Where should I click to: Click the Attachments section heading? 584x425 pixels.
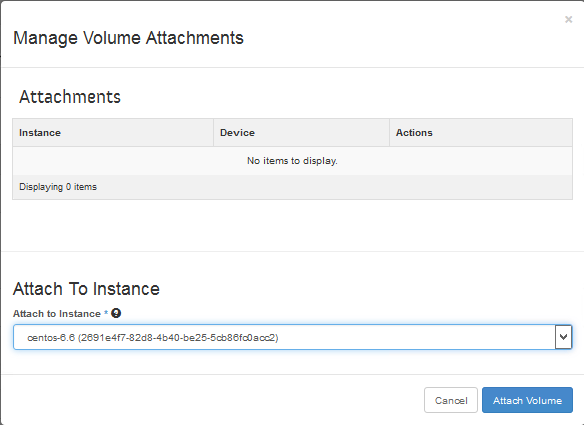click(x=70, y=97)
